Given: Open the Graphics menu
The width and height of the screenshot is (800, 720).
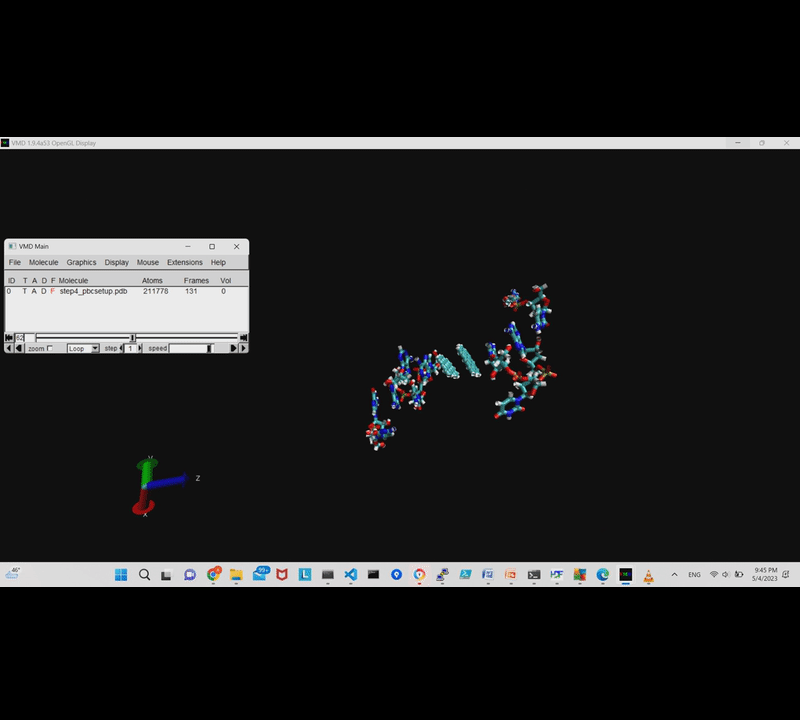Looking at the screenshot, I should (x=82, y=262).
